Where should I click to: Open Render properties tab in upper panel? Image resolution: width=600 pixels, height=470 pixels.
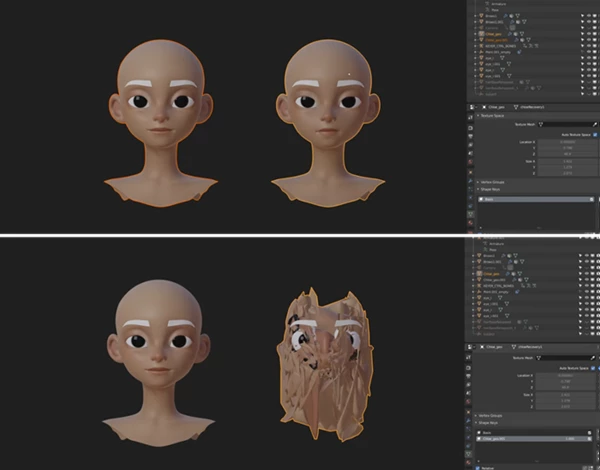[471, 128]
